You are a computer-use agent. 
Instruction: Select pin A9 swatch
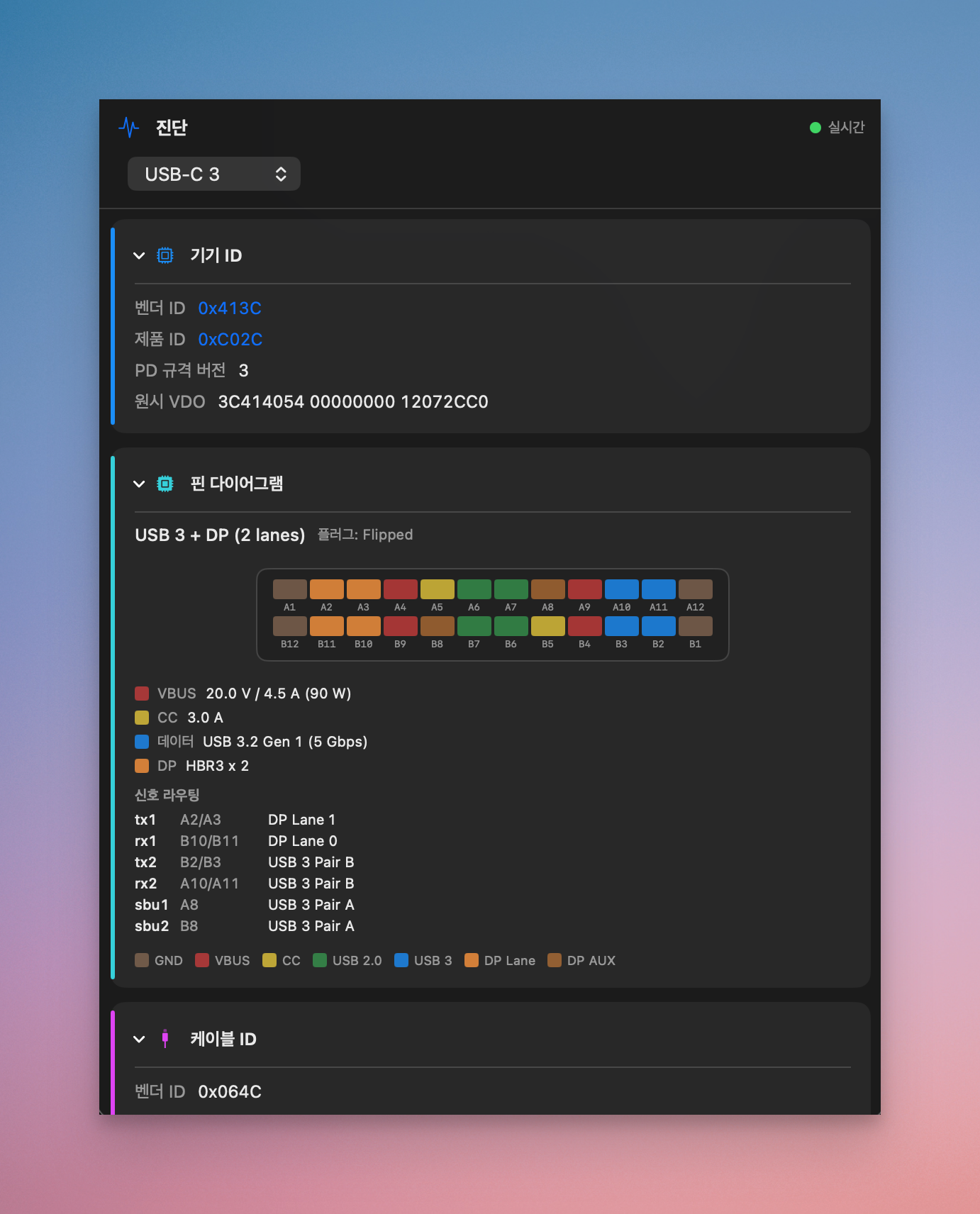[585, 589]
